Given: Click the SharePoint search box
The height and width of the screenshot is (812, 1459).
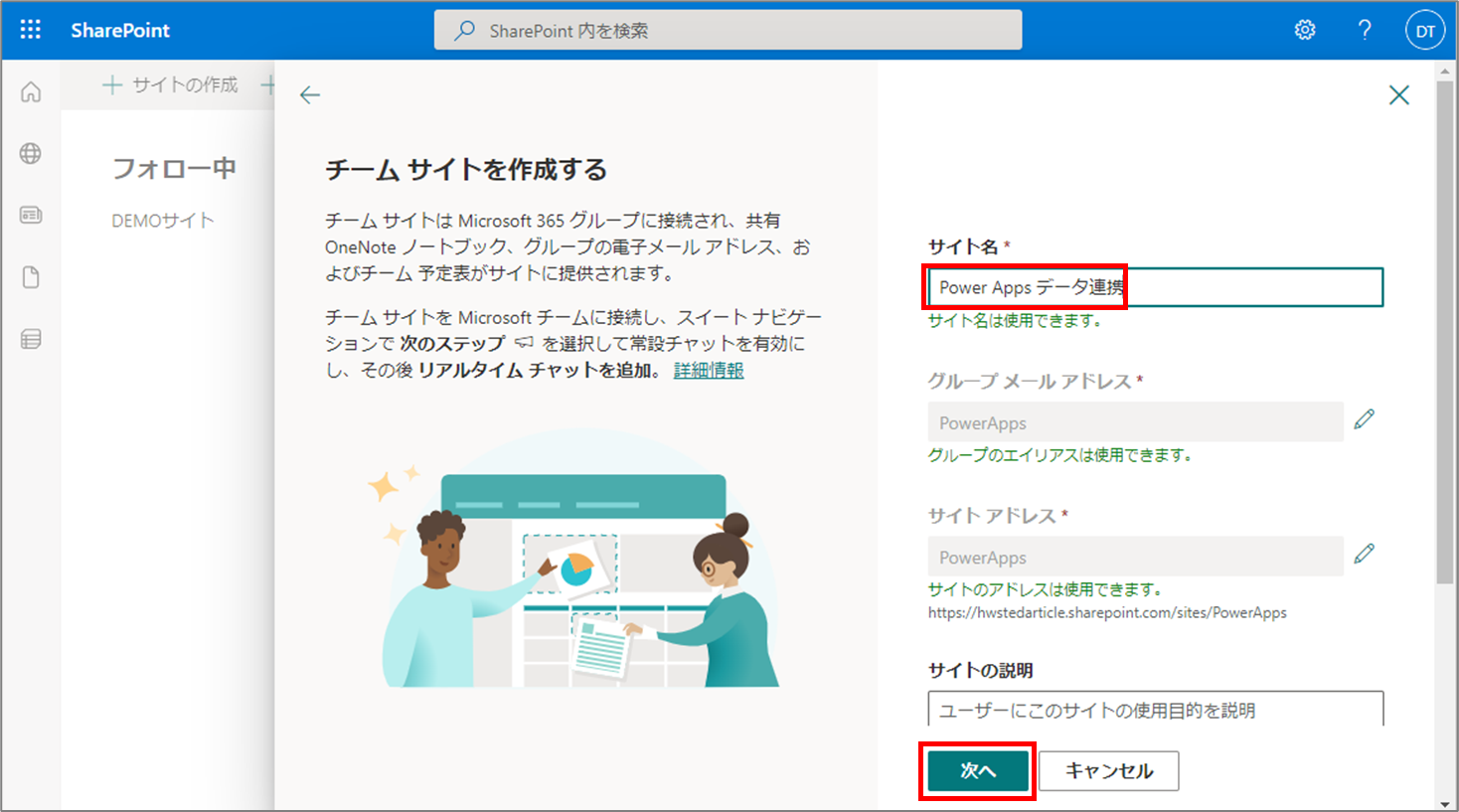Looking at the screenshot, I should click(728, 30).
